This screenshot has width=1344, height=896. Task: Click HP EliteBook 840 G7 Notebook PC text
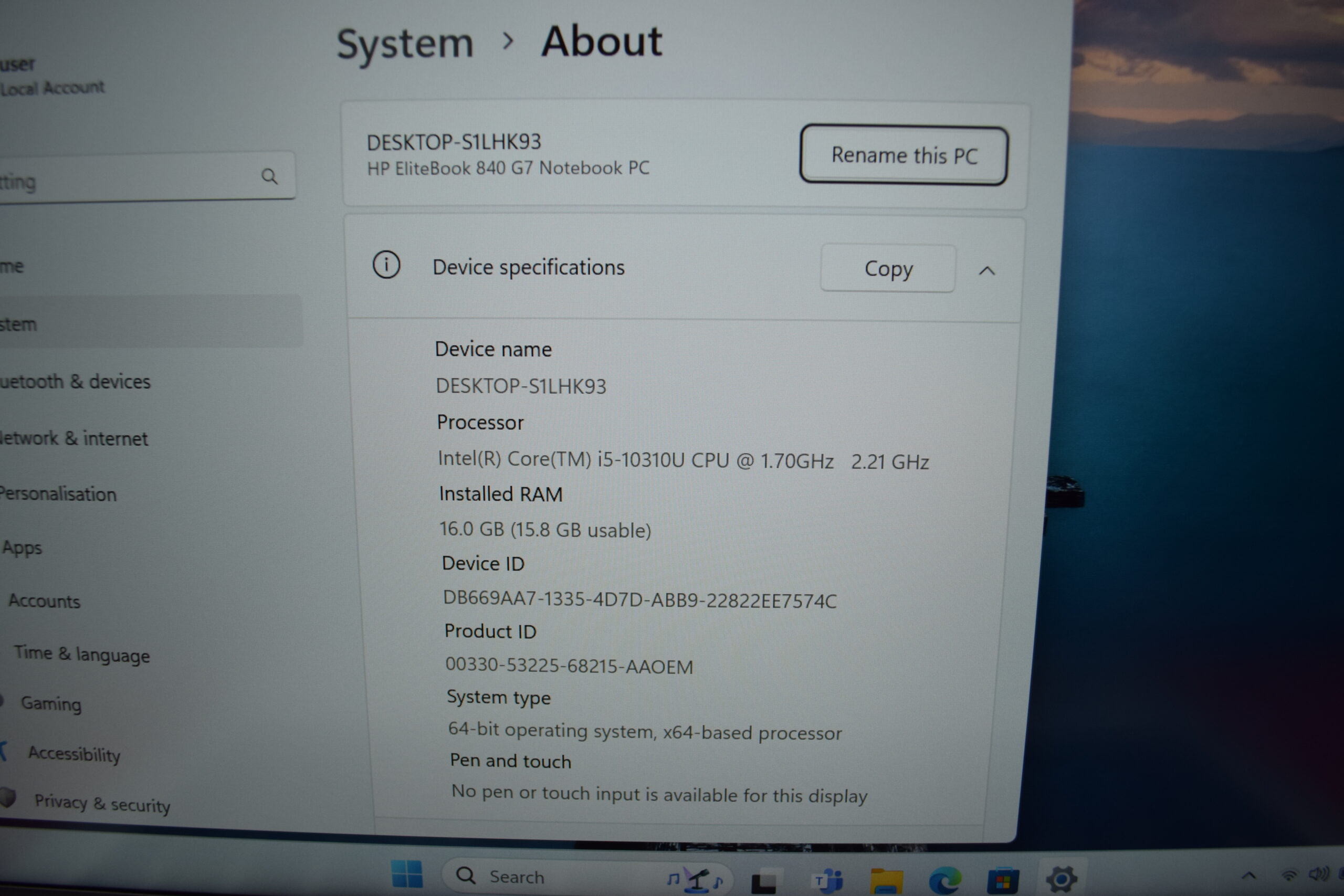(508, 168)
